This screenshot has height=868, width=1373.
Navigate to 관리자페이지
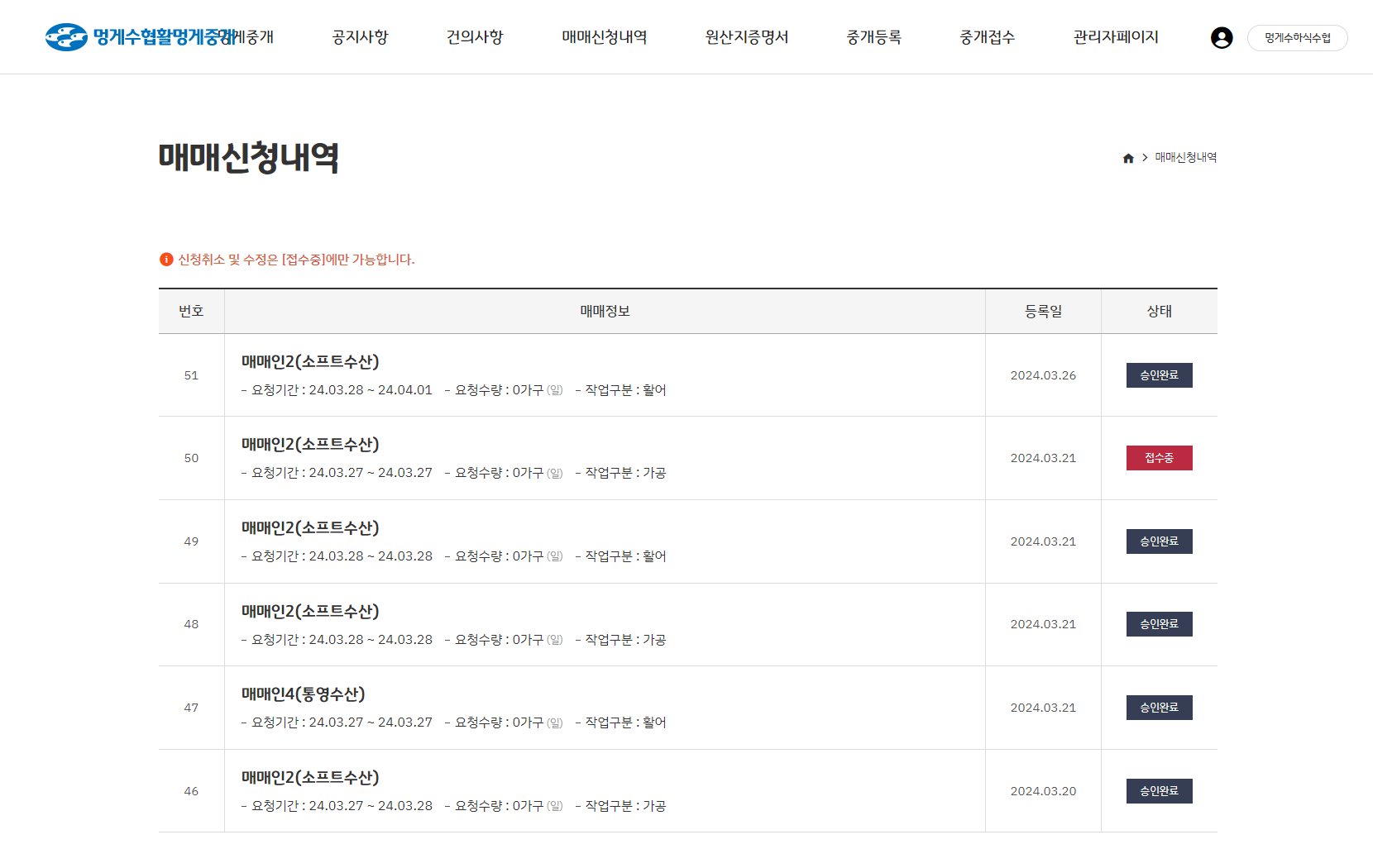point(1115,37)
